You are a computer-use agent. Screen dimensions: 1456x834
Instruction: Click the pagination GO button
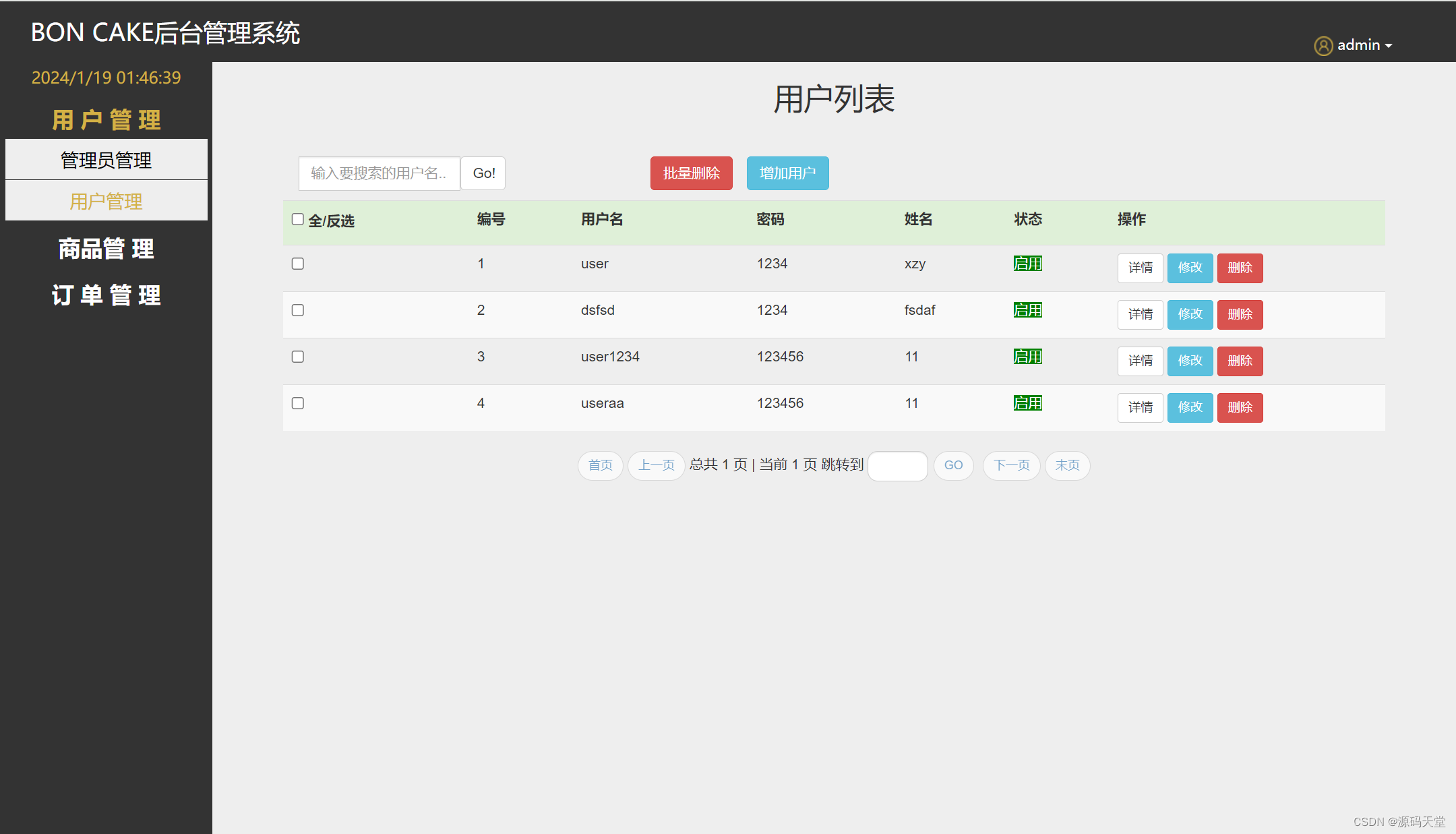(954, 465)
